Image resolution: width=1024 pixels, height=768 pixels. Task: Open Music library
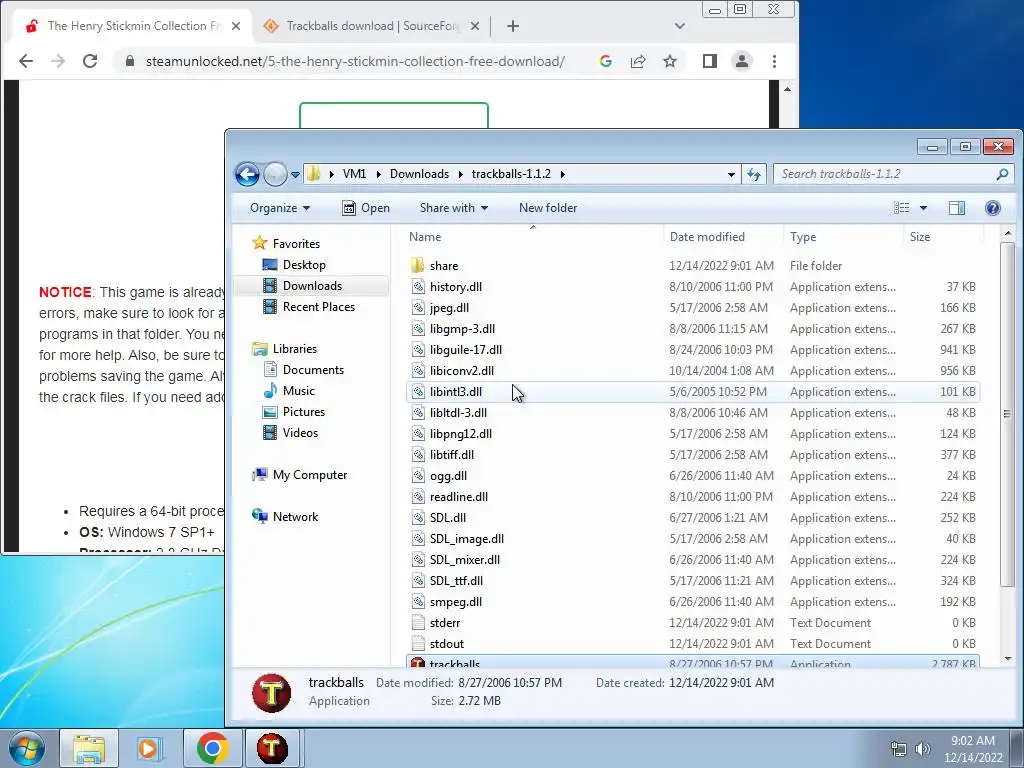coord(298,391)
